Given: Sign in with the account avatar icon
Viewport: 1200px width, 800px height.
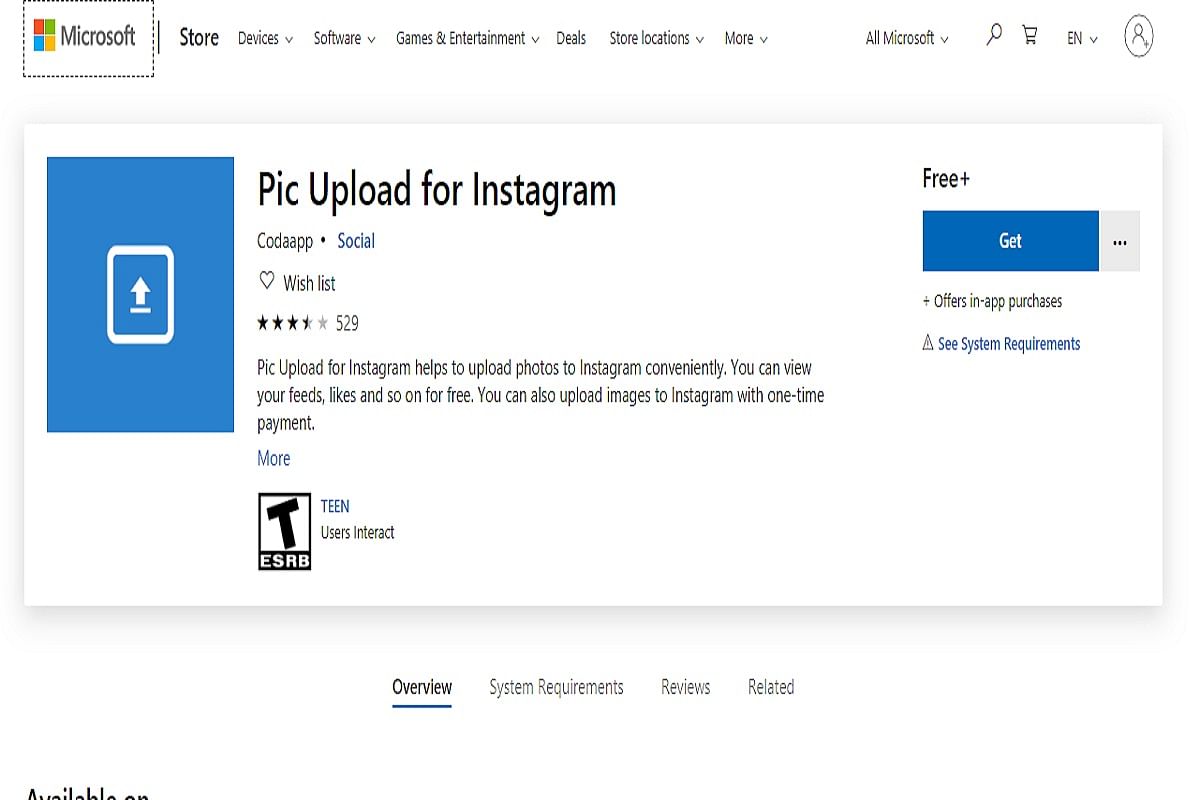Looking at the screenshot, I should pos(1138,36).
